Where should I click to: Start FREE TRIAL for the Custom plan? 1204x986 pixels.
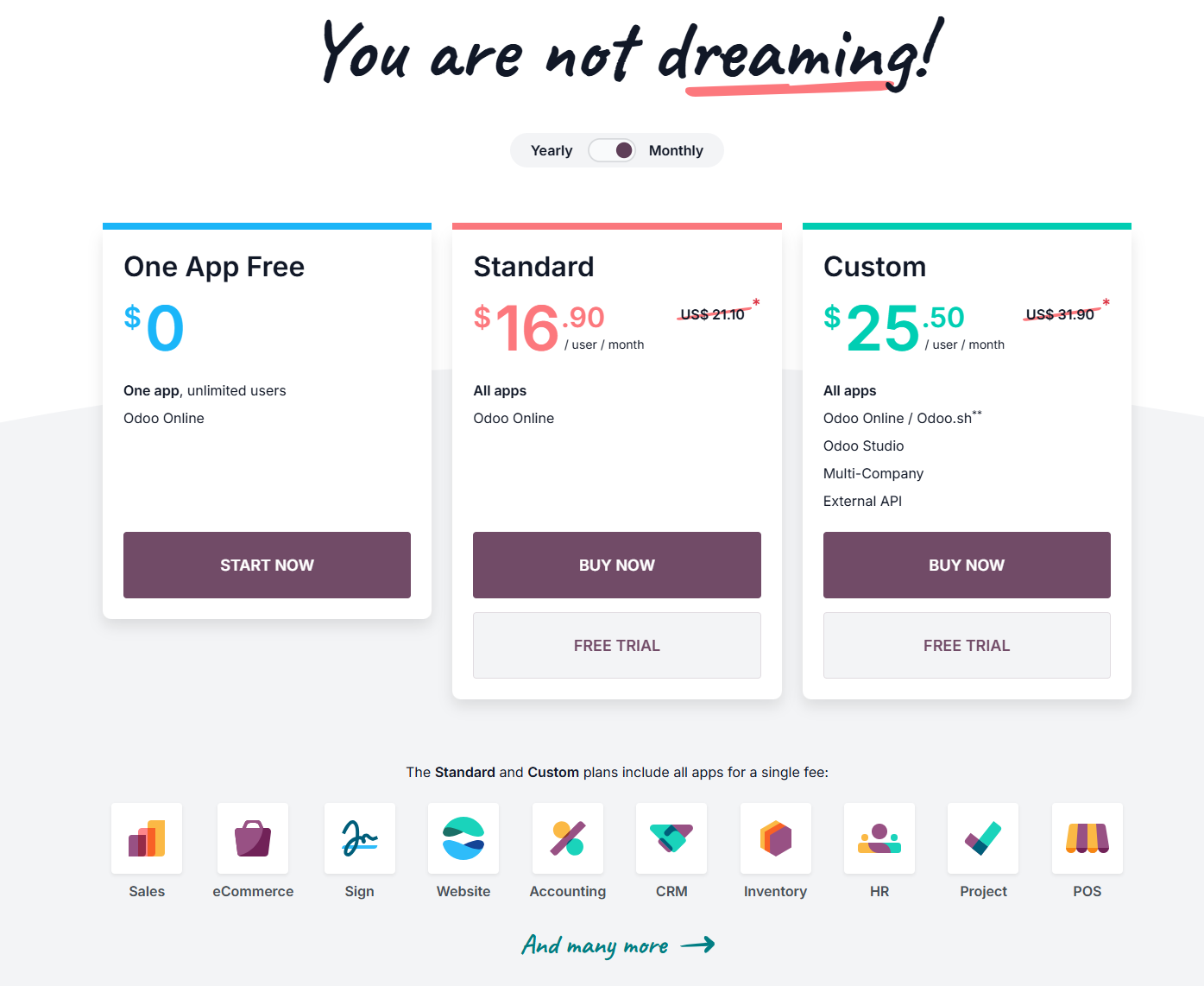[967, 645]
